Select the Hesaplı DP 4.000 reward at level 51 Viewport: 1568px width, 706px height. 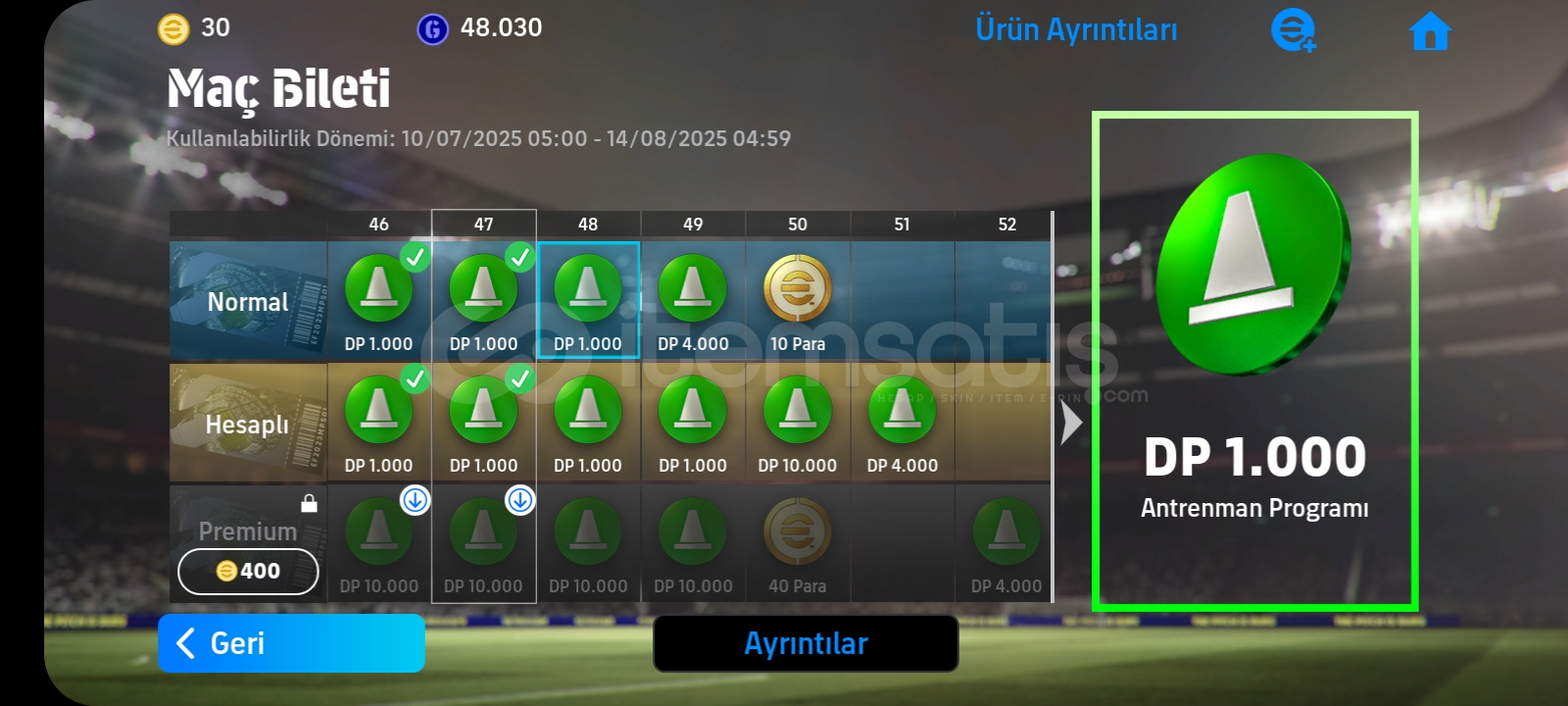[903, 423]
